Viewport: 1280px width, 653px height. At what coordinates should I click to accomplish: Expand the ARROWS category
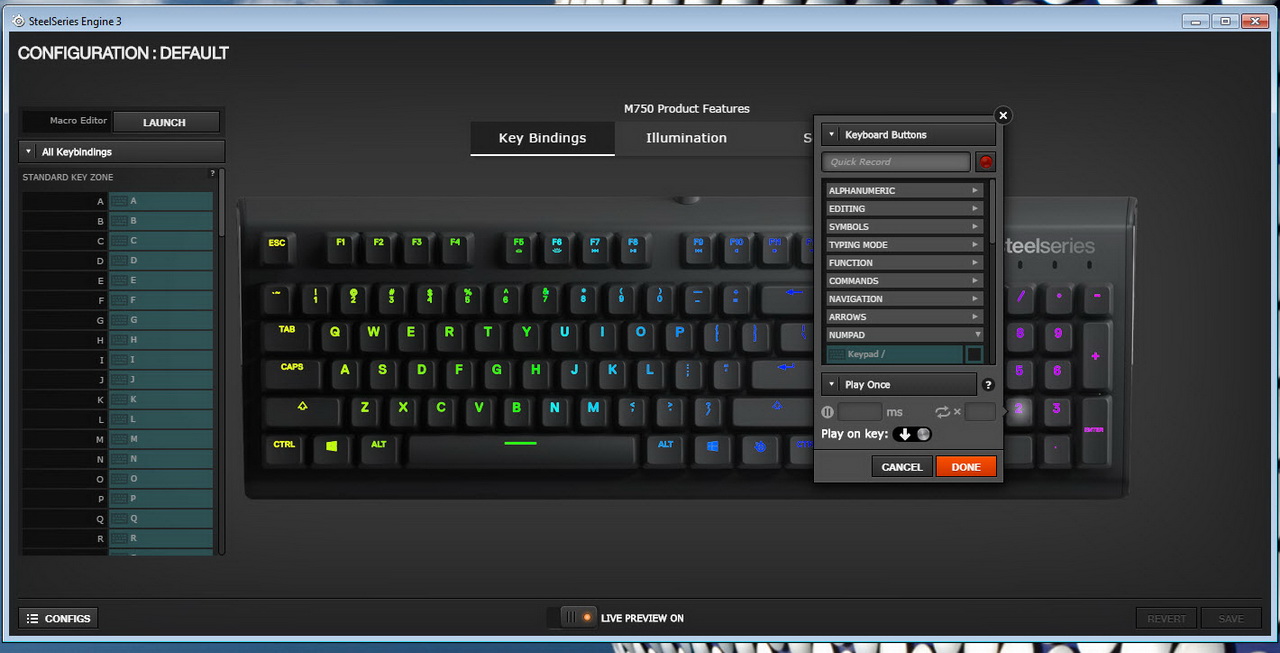[x=904, y=317]
